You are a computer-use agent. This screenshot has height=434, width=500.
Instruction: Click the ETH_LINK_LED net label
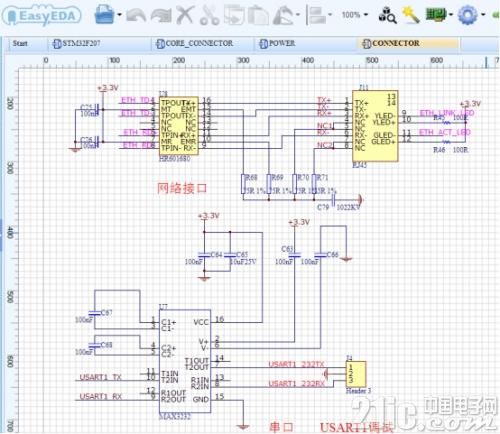447,113
